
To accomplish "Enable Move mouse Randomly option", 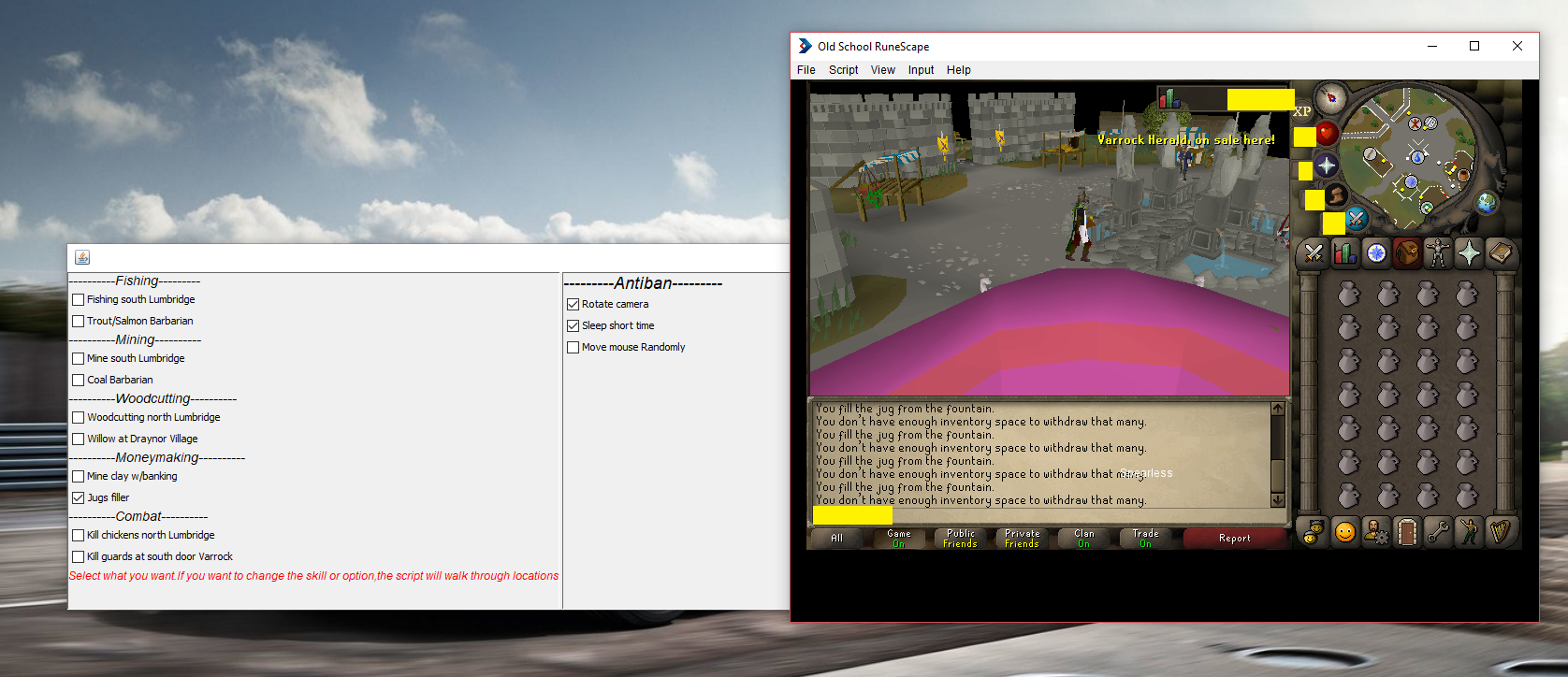I will point(573,348).
